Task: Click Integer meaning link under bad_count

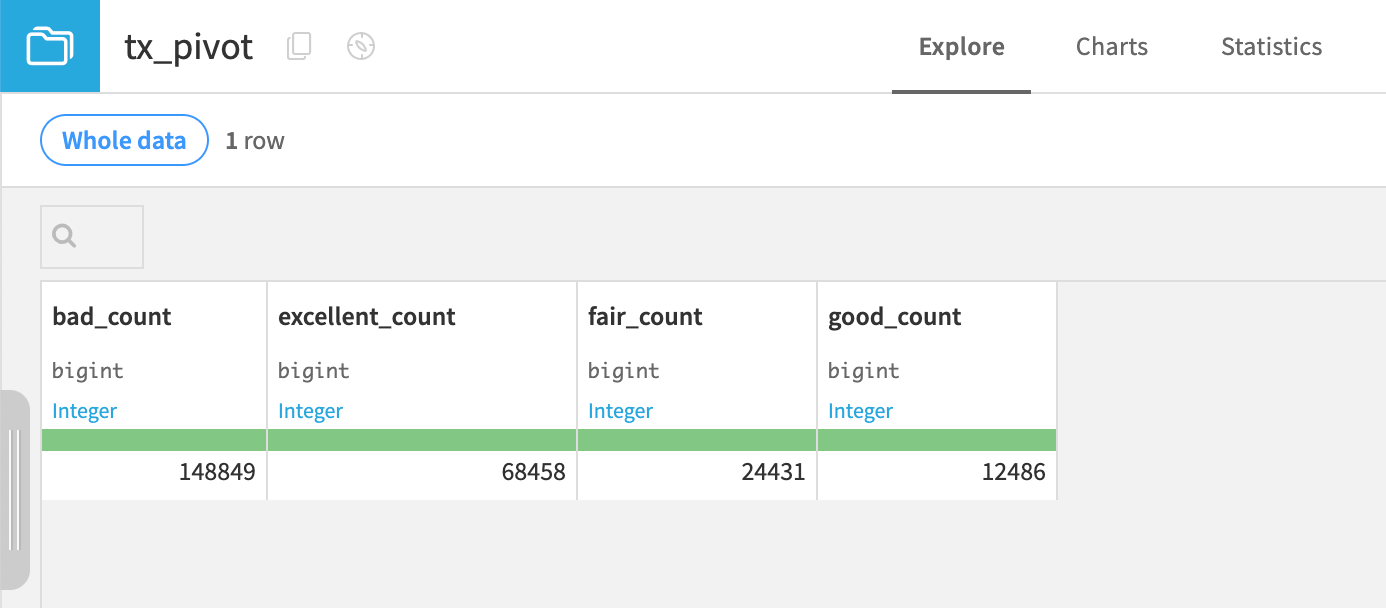Action: point(84,410)
